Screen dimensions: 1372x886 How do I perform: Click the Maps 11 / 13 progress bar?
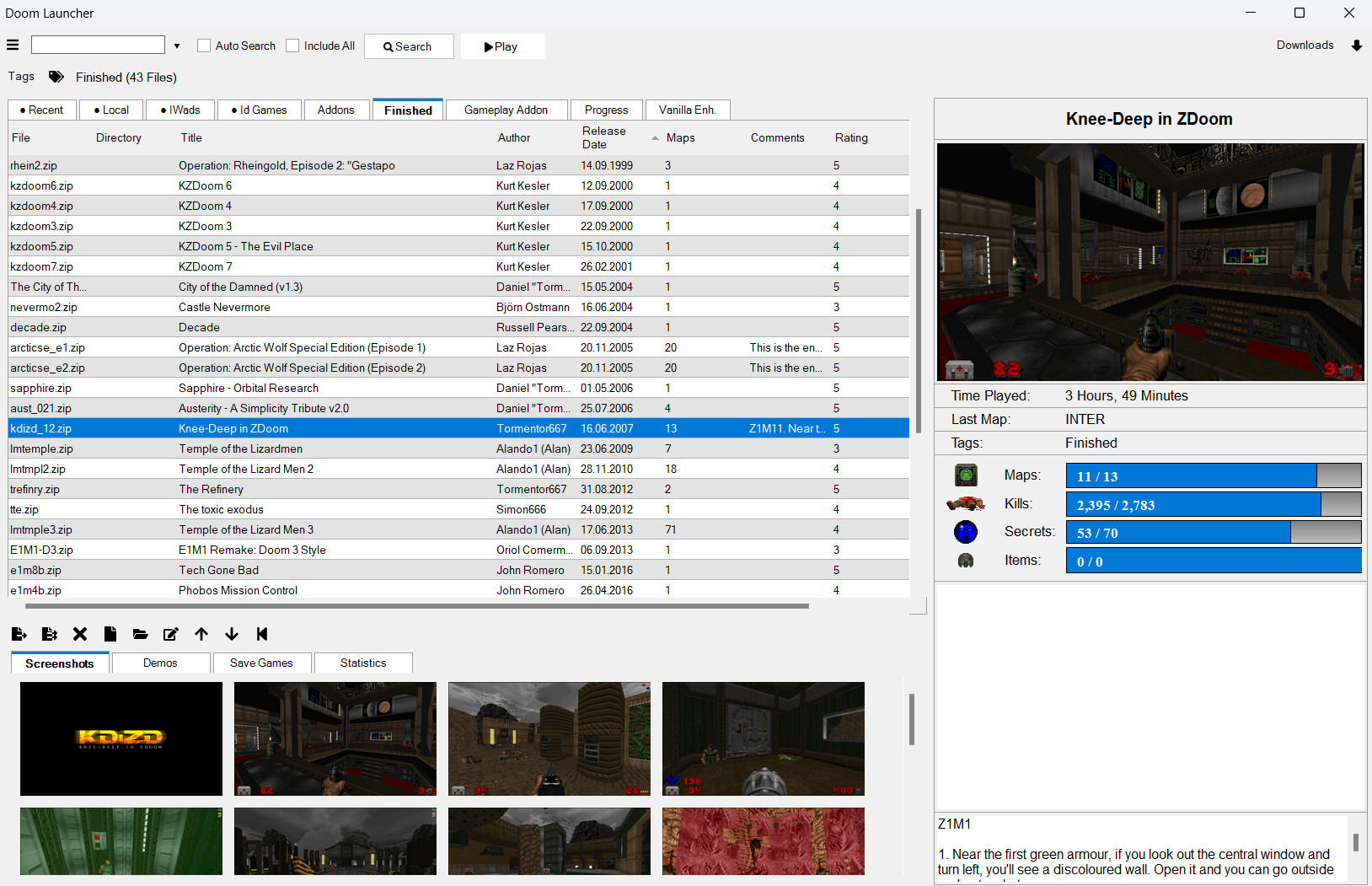click(1213, 475)
